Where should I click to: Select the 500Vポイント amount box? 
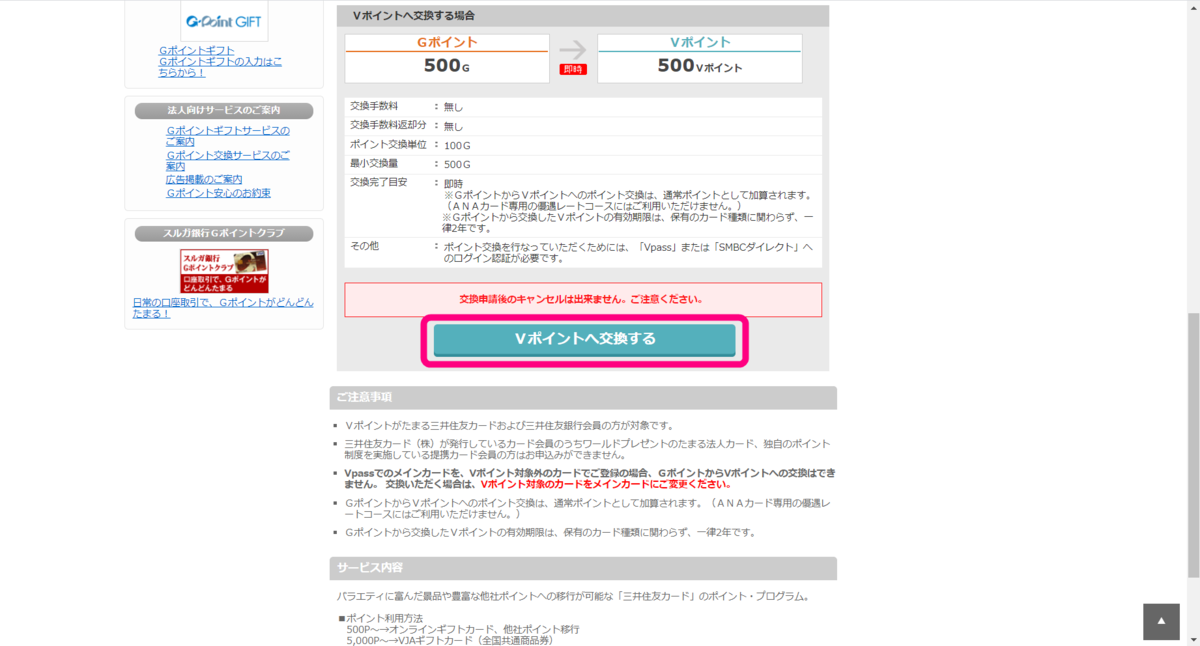[700, 59]
